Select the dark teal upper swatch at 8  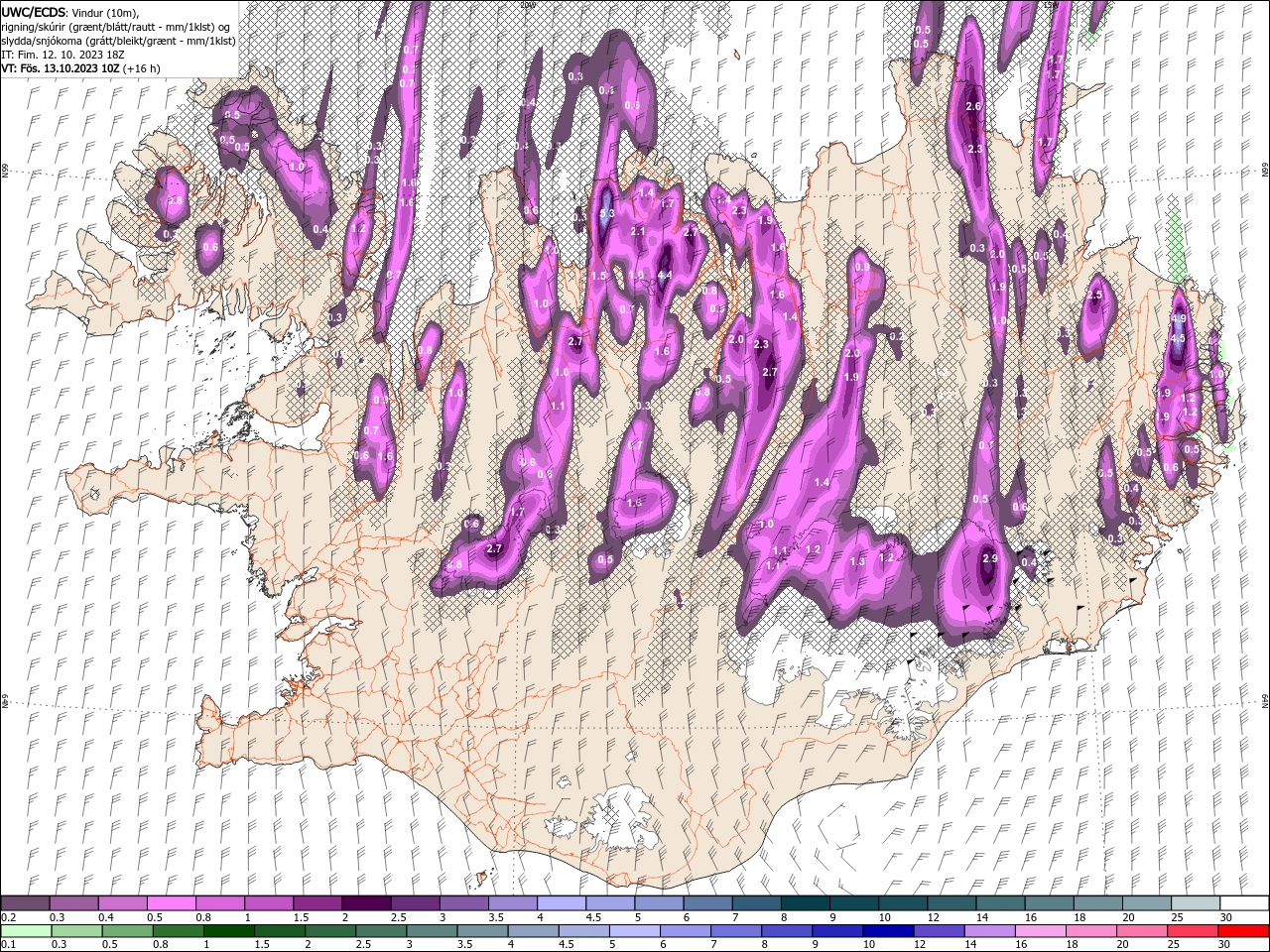point(805,903)
